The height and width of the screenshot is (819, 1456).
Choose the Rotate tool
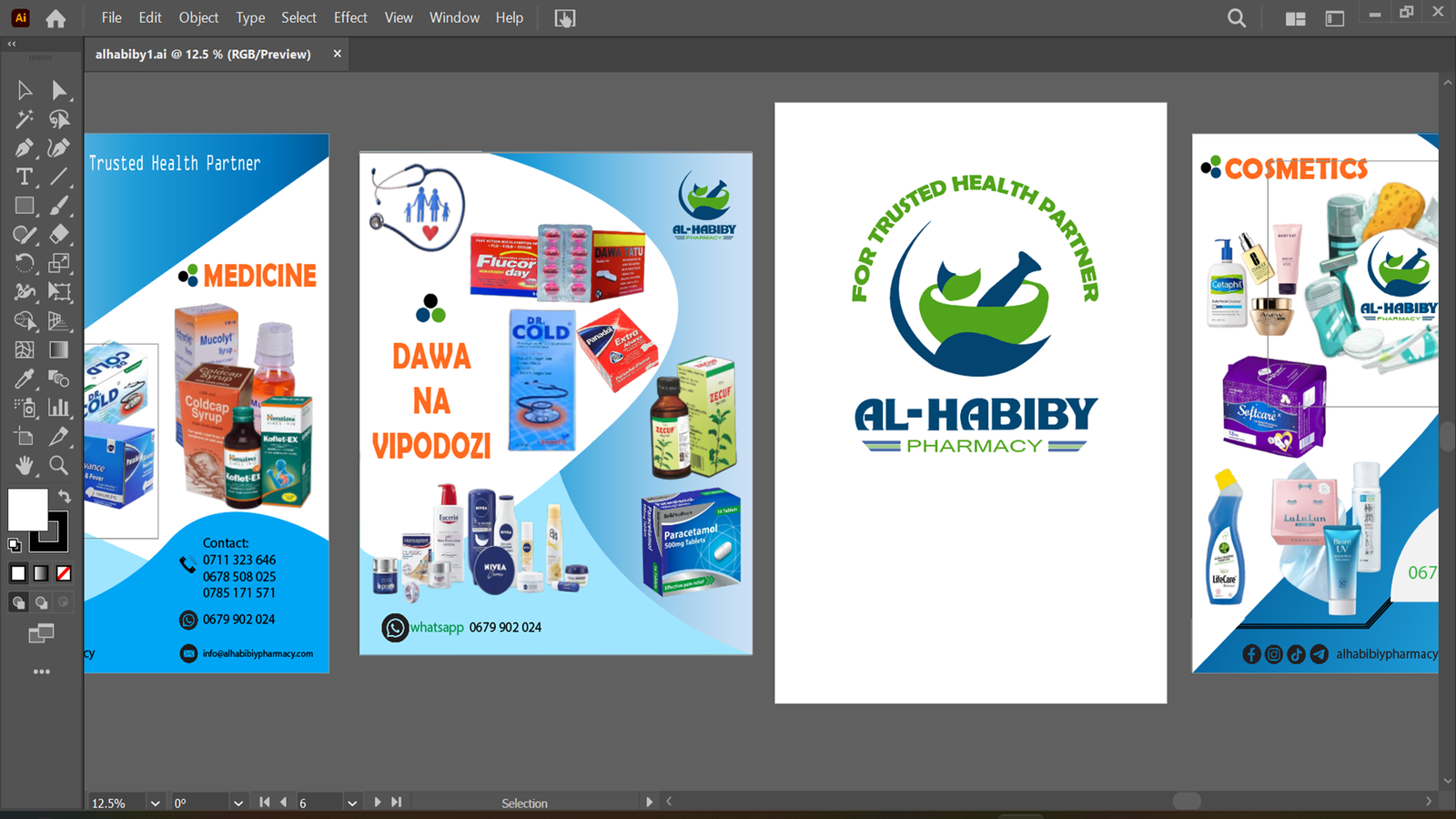coord(25,264)
